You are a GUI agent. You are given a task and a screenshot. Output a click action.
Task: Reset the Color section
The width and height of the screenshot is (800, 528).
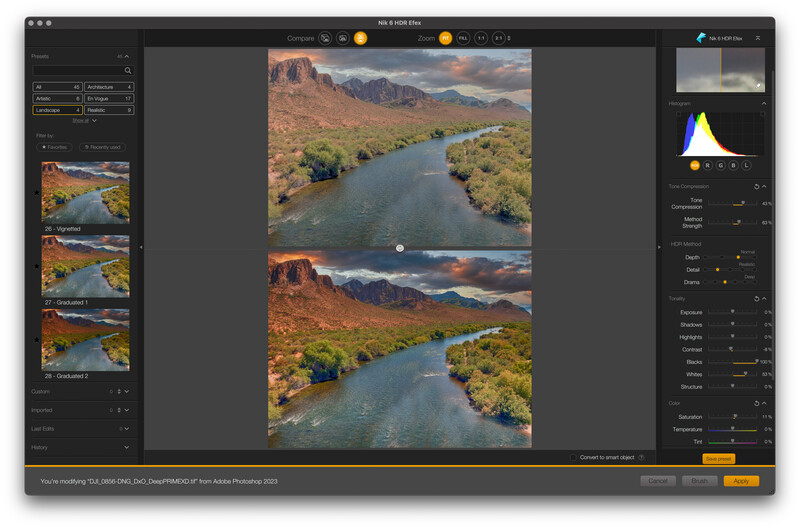pyautogui.click(x=756, y=404)
